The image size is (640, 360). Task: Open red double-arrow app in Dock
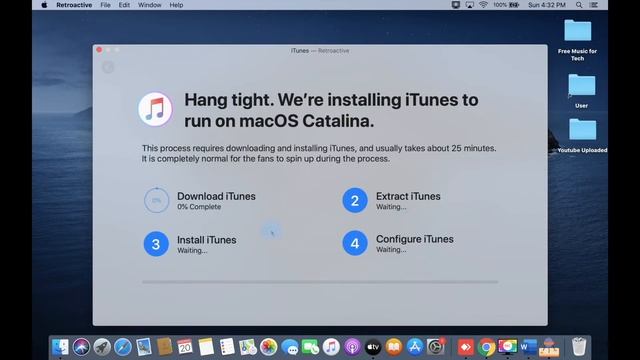(466, 347)
